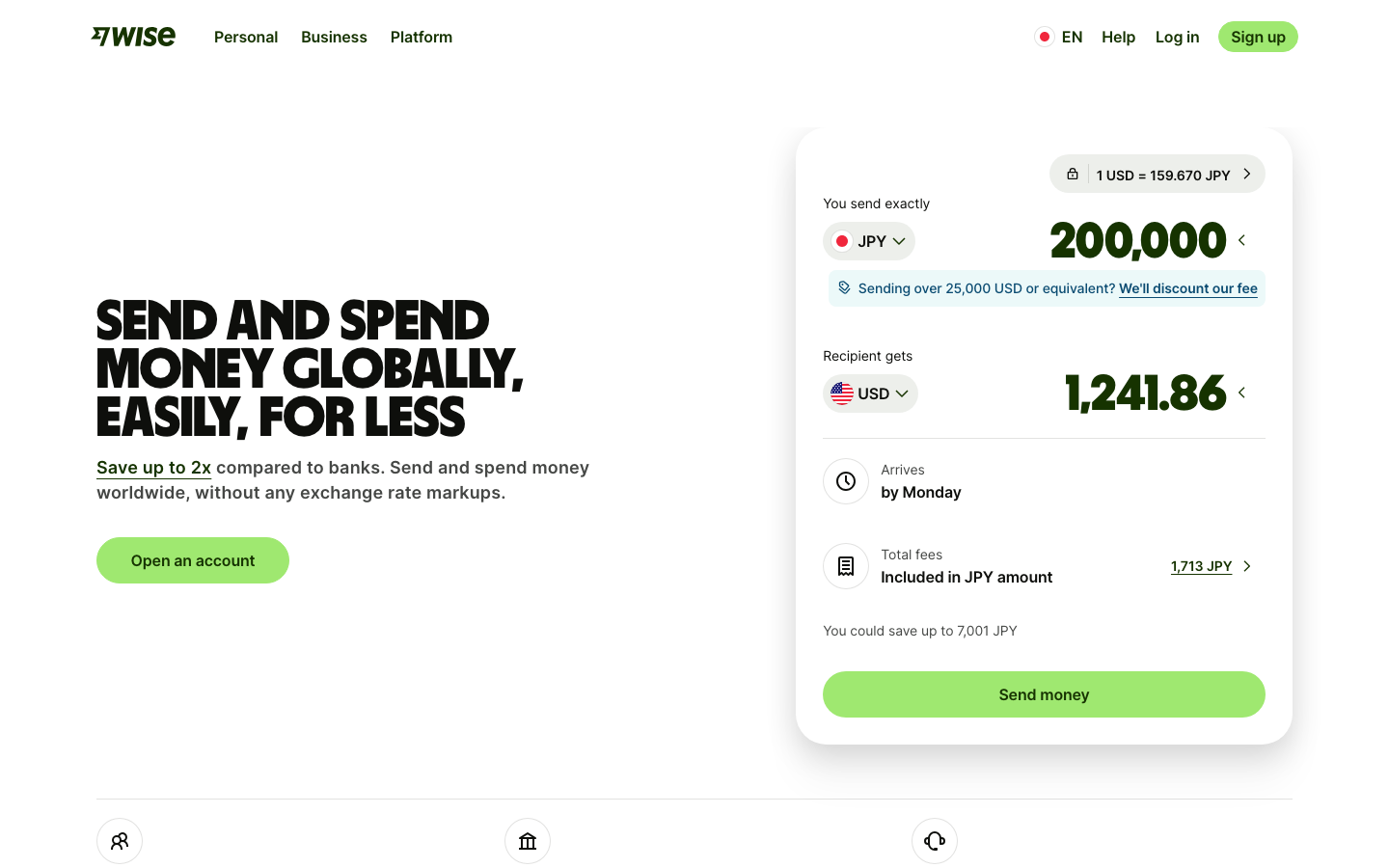Click the Wise logo
Screen dimensions: 1389x868
tap(133, 37)
